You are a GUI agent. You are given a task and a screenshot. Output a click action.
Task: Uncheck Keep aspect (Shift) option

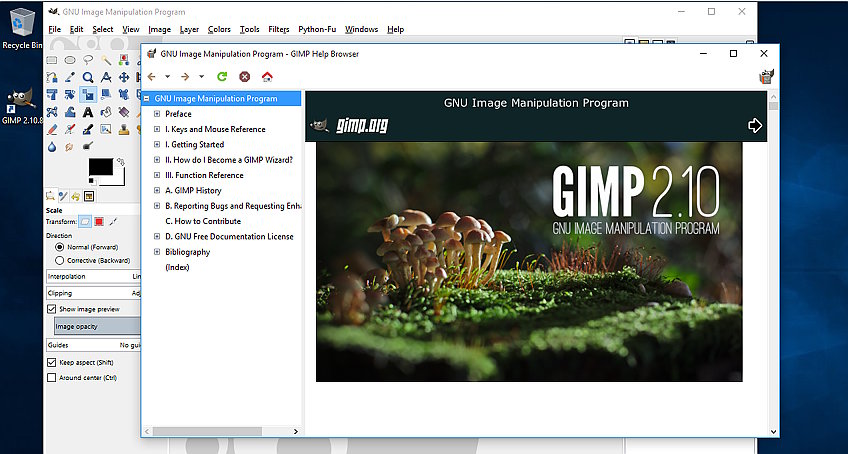coord(52,362)
